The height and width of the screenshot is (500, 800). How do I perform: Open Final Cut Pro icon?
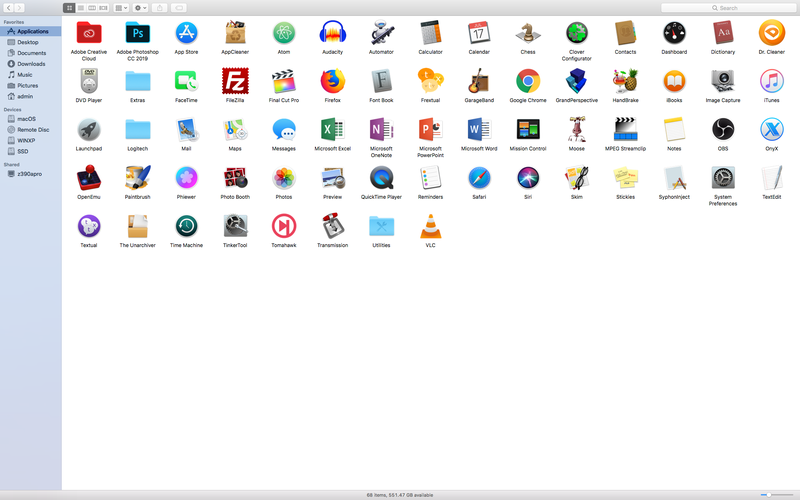point(284,81)
